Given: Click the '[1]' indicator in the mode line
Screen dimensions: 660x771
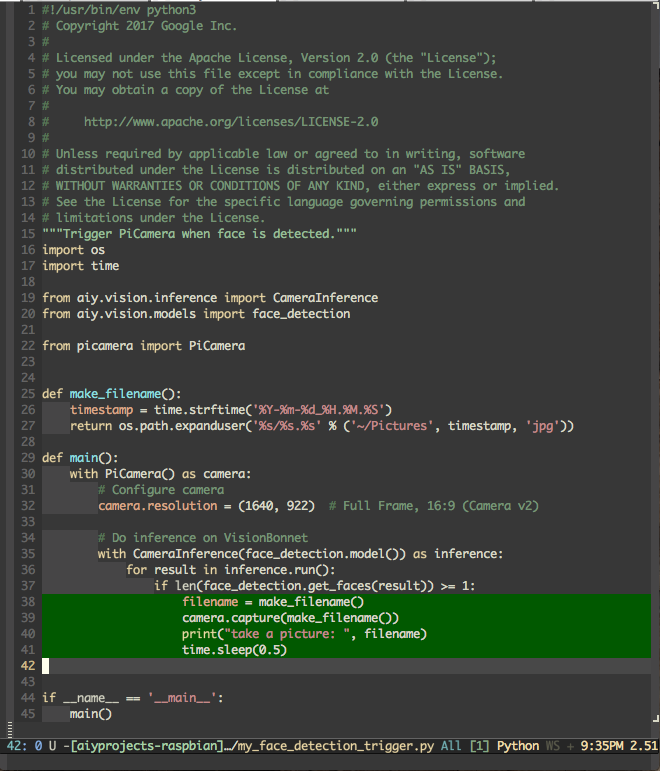Looking at the screenshot, I should click(480, 746).
